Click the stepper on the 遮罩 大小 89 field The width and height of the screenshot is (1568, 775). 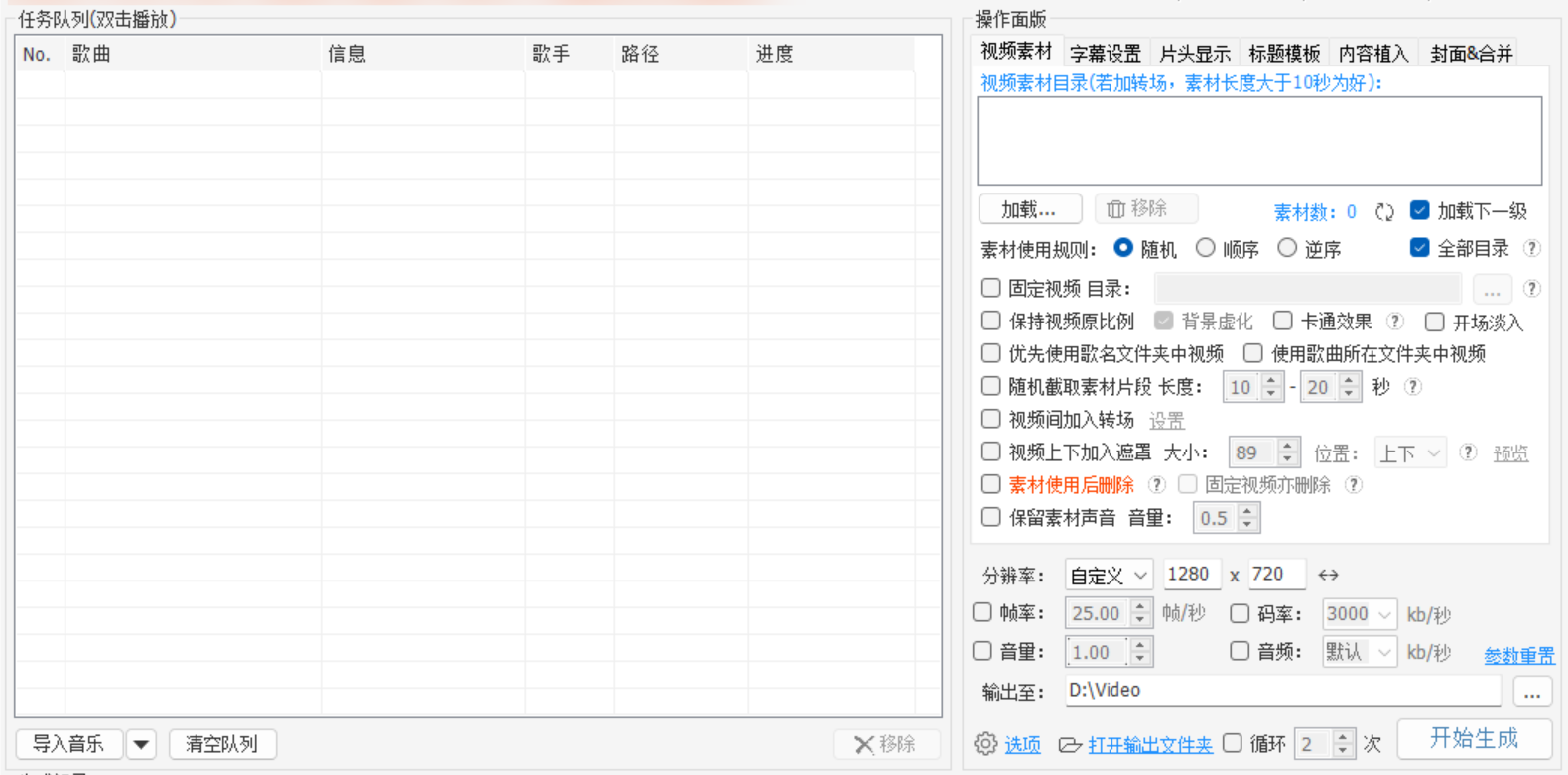(x=1288, y=452)
